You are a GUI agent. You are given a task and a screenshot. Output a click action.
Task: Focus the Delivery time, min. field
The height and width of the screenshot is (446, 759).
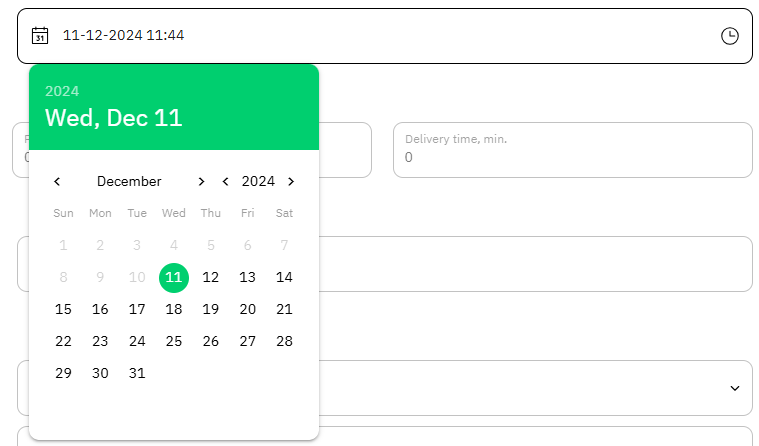pos(572,157)
